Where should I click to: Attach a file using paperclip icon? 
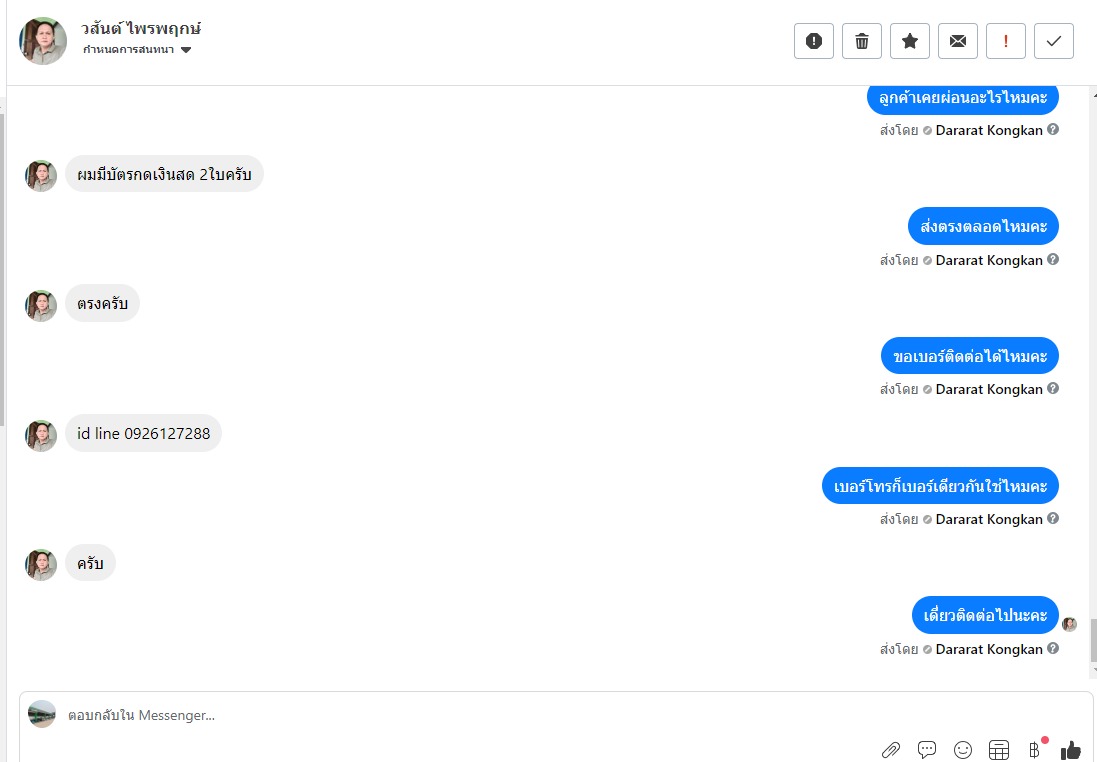point(891,750)
